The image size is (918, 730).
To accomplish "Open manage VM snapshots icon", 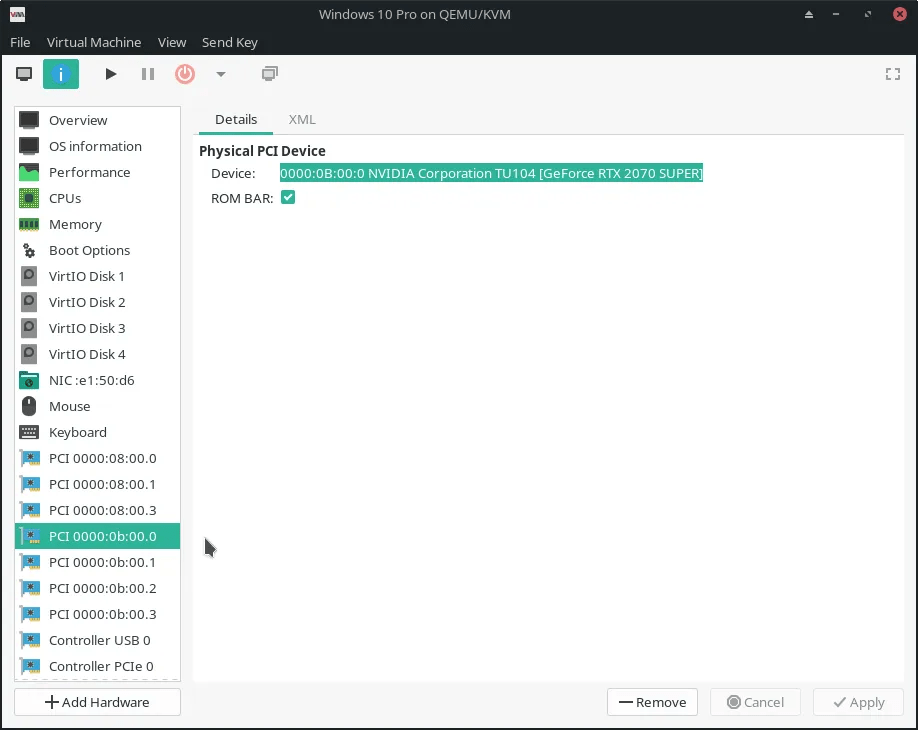I will [x=270, y=74].
